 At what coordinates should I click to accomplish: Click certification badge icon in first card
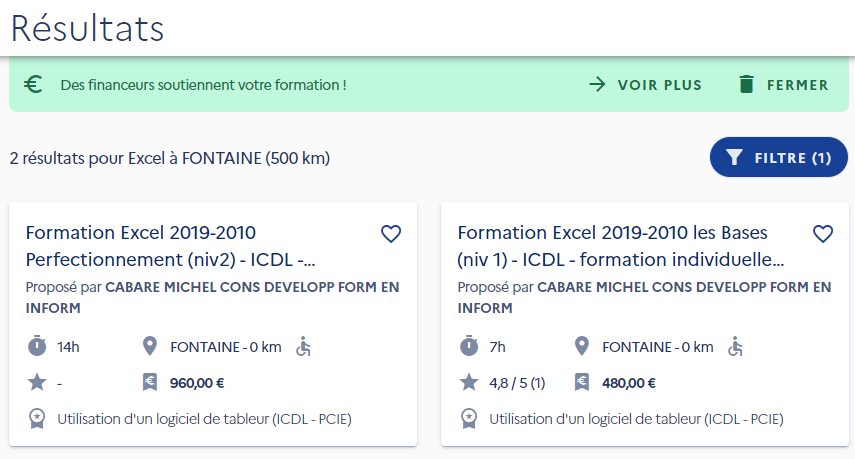pyautogui.click(x=37, y=419)
